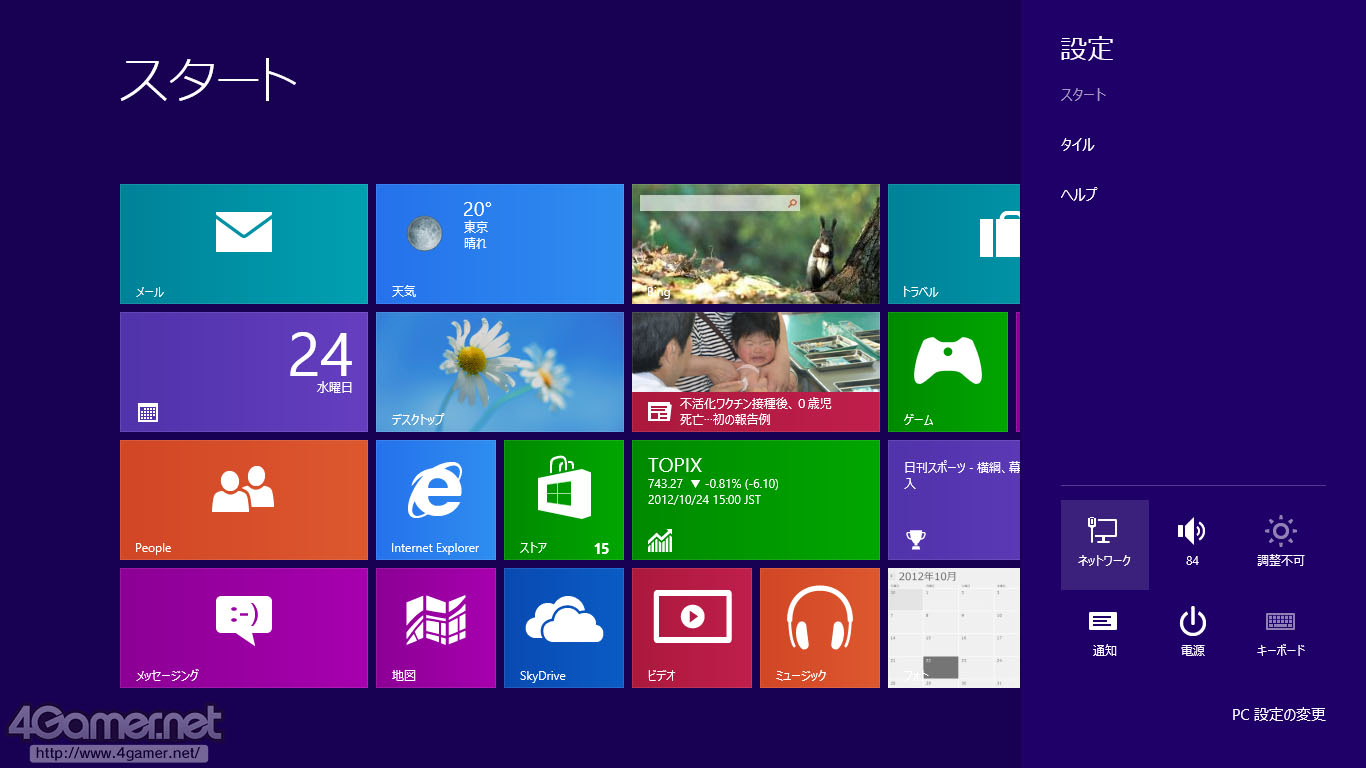Open the calendar tile showing 24 水曜日

pos(244,372)
